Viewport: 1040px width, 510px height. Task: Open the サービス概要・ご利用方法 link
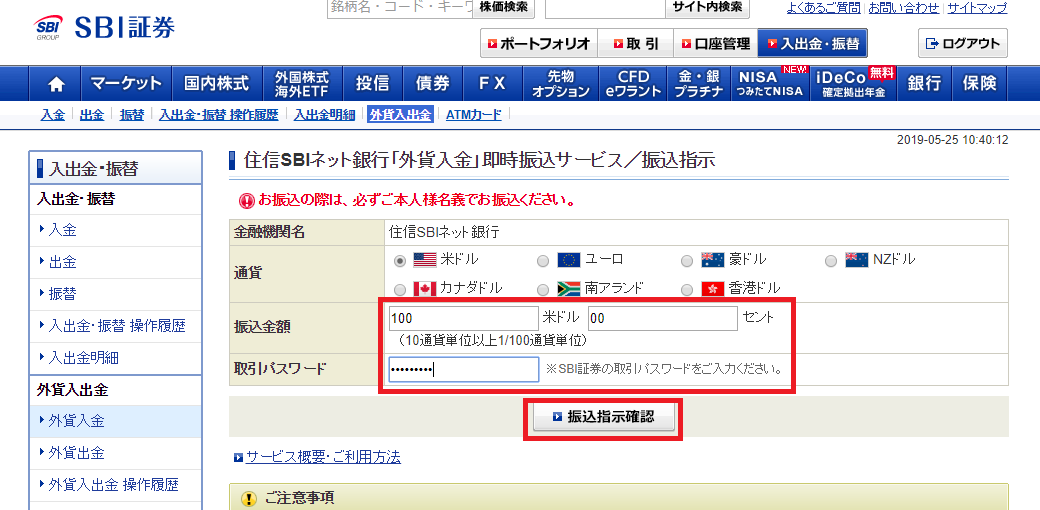pos(323,457)
